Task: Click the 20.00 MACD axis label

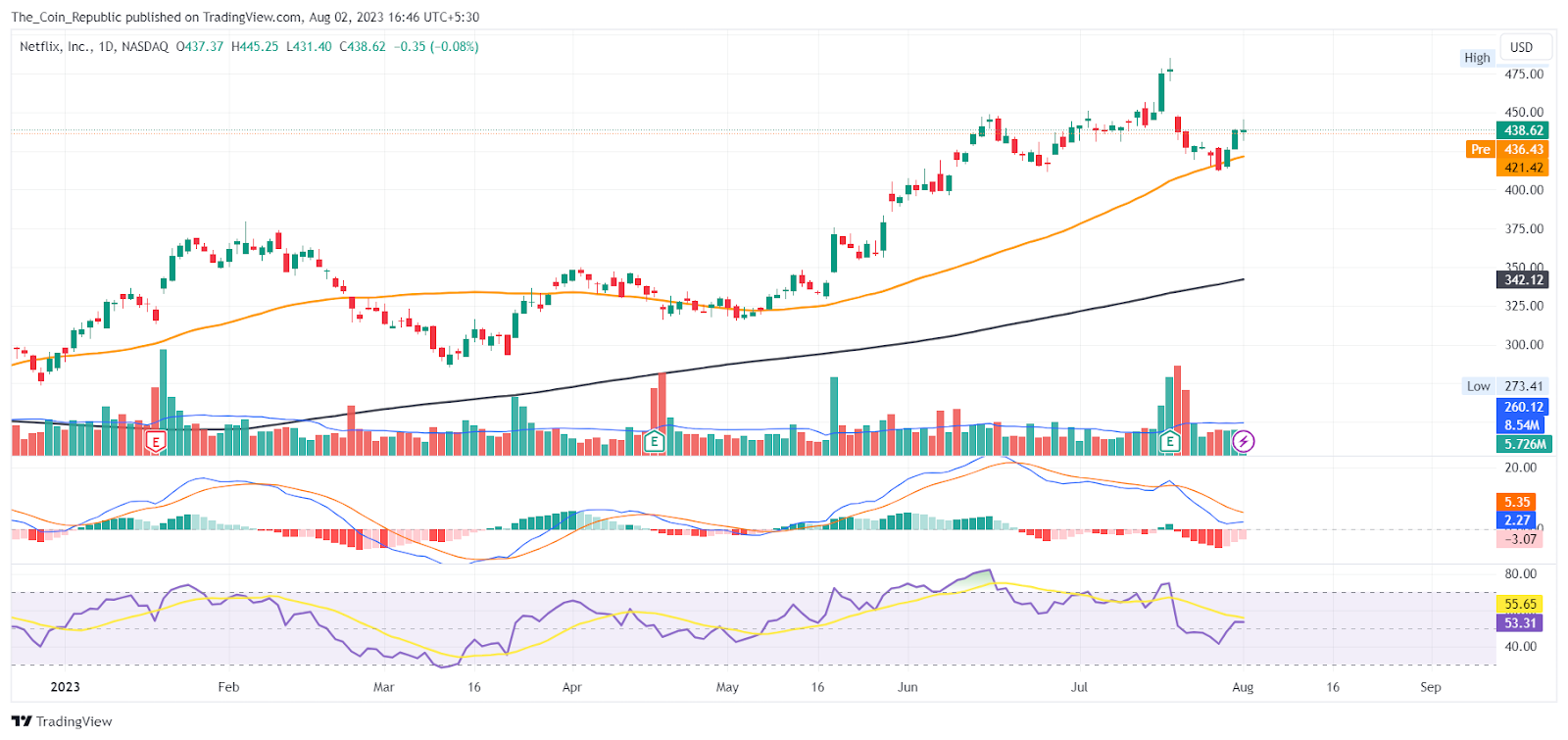Action: click(1521, 468)
